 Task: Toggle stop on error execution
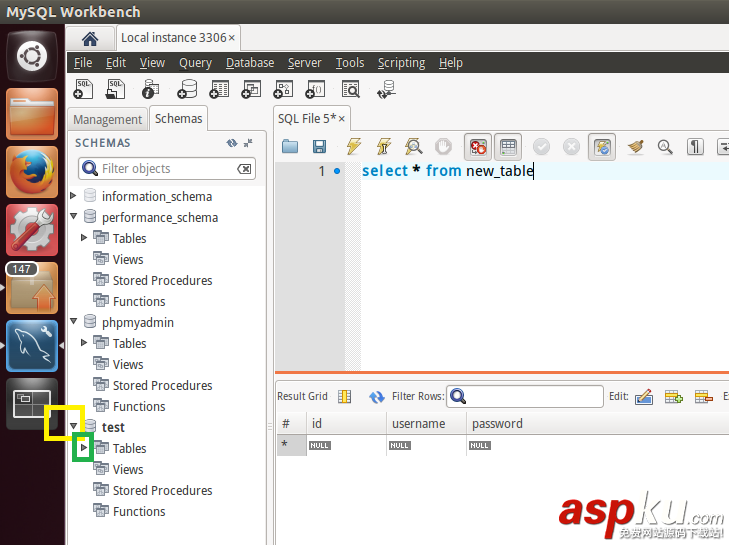click(477, 147)
